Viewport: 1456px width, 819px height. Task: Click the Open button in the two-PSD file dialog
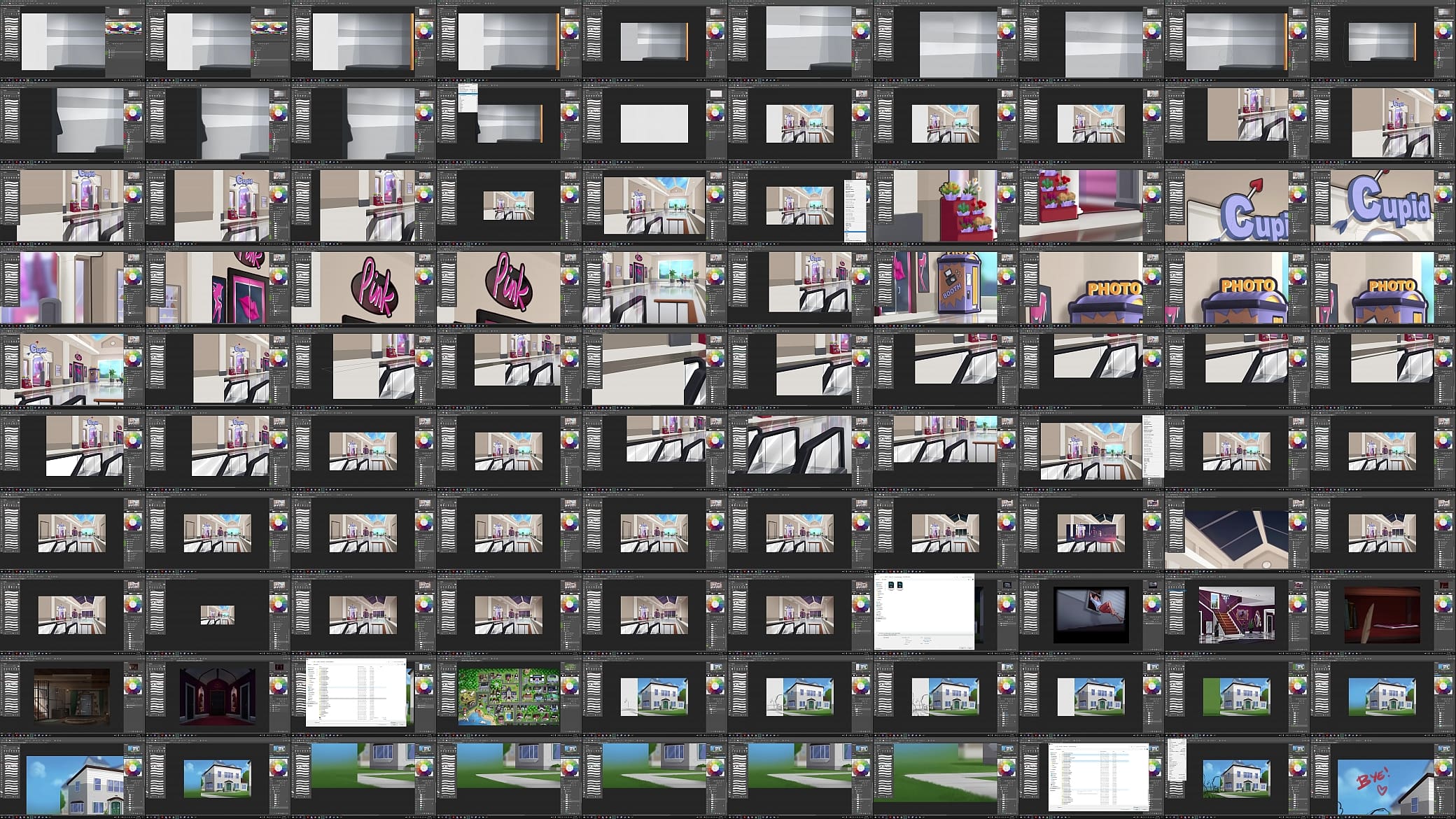[x=962, y=647]
